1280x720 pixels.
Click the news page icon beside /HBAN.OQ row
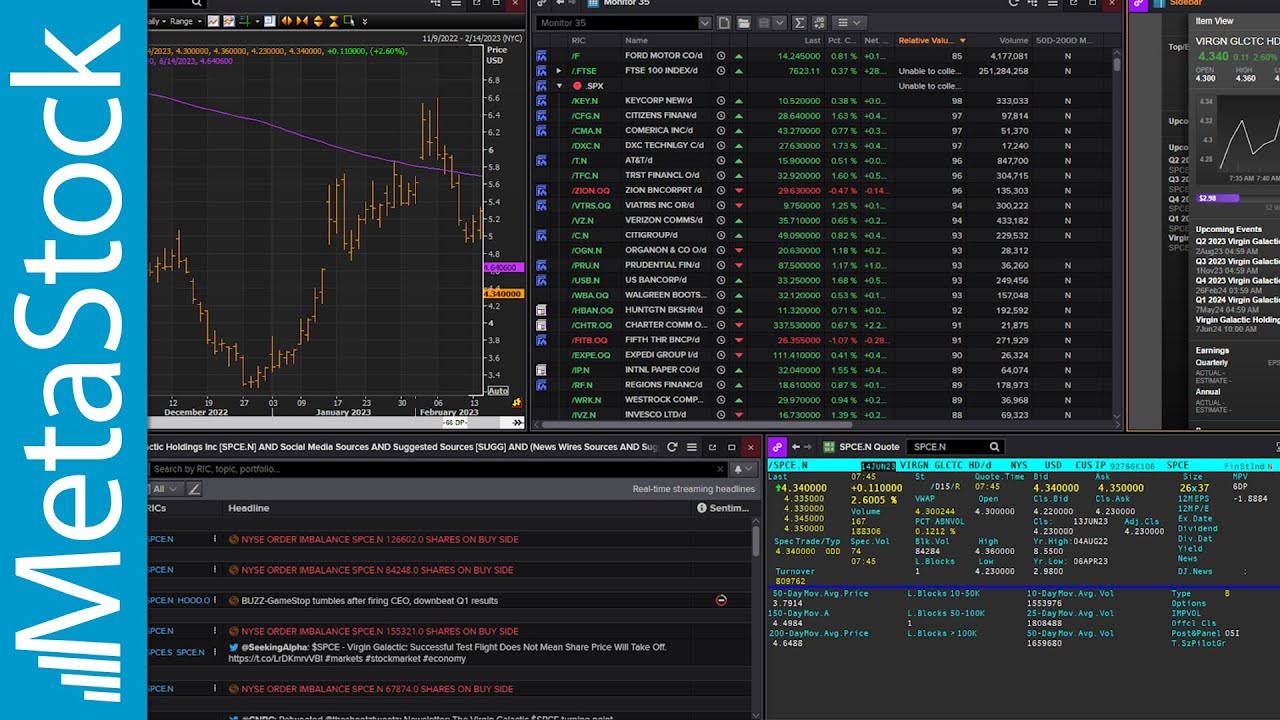[541, 310]
